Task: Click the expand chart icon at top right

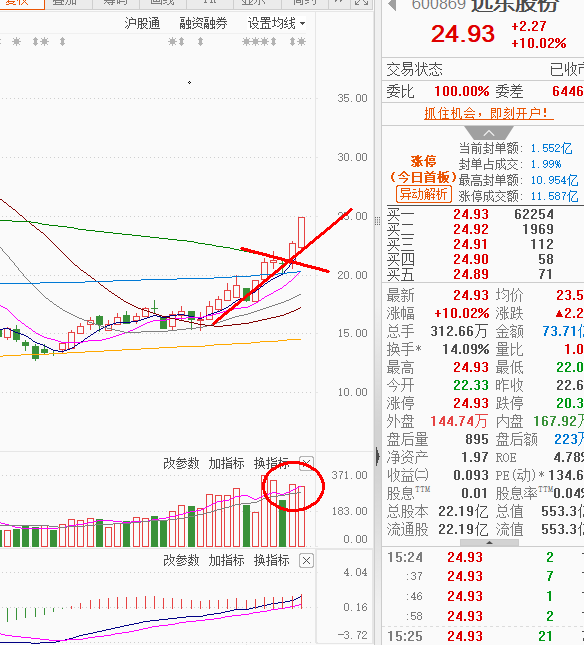Action: coord(362,2)
